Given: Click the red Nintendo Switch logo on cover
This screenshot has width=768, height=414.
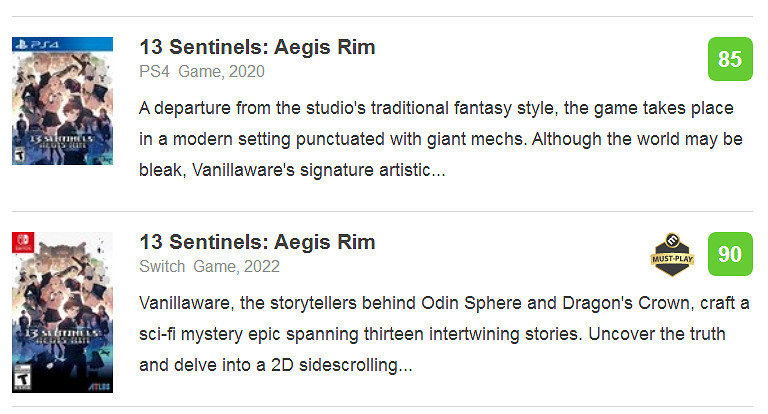Looking at the screenshot, I should 22,242.
